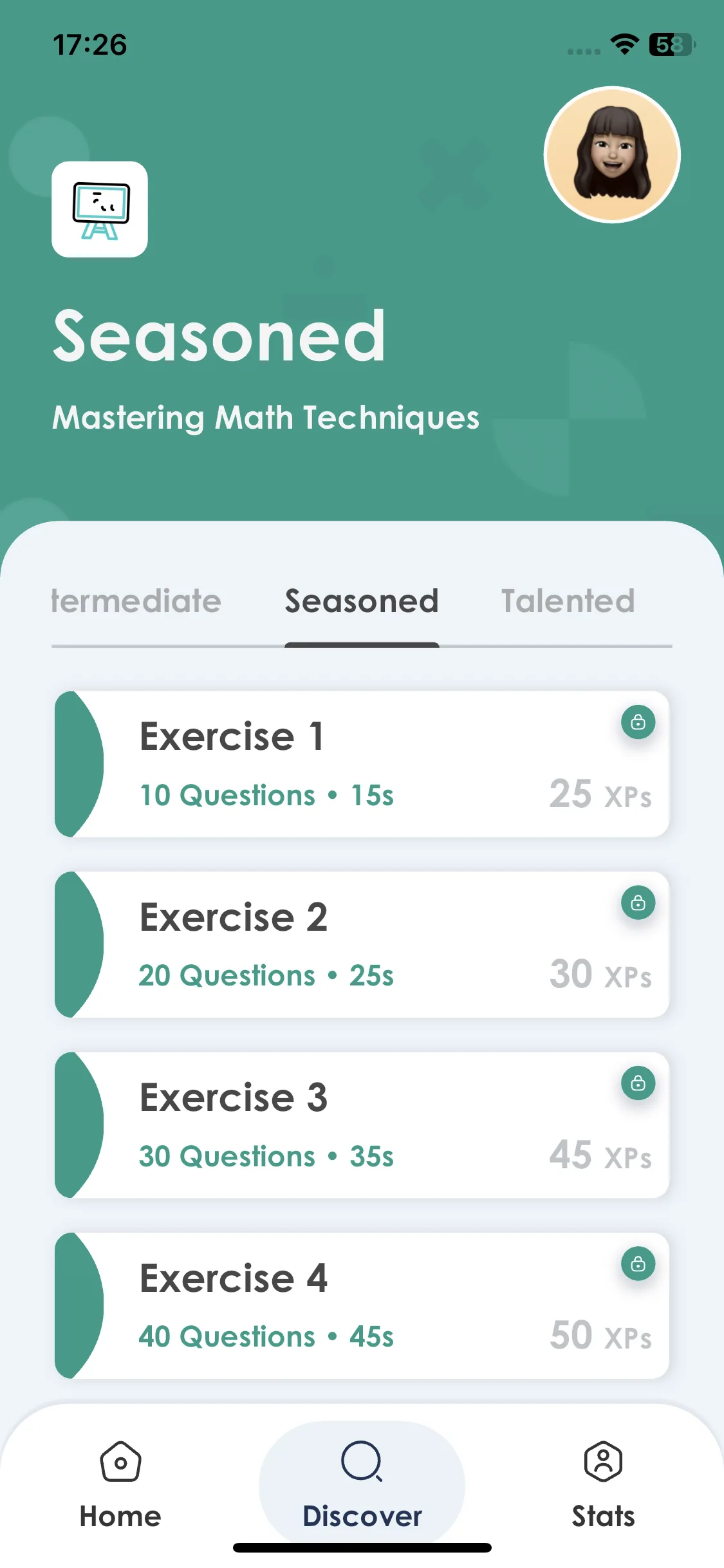The image size is (724, 1568).
Task: Select the Seasoned tab
Action: coord(362,601)
